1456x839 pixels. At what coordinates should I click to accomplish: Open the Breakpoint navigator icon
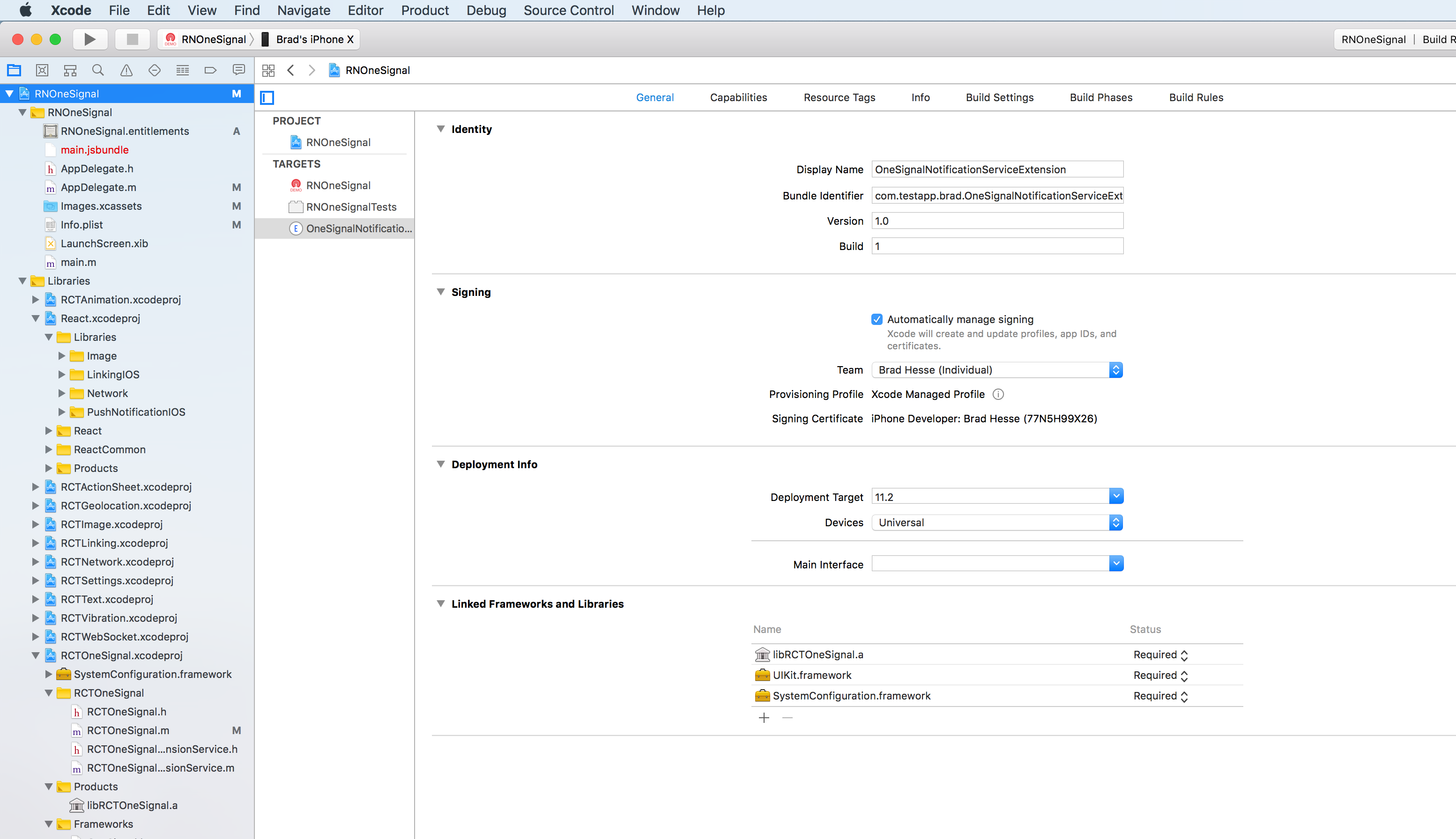(210, 70)
